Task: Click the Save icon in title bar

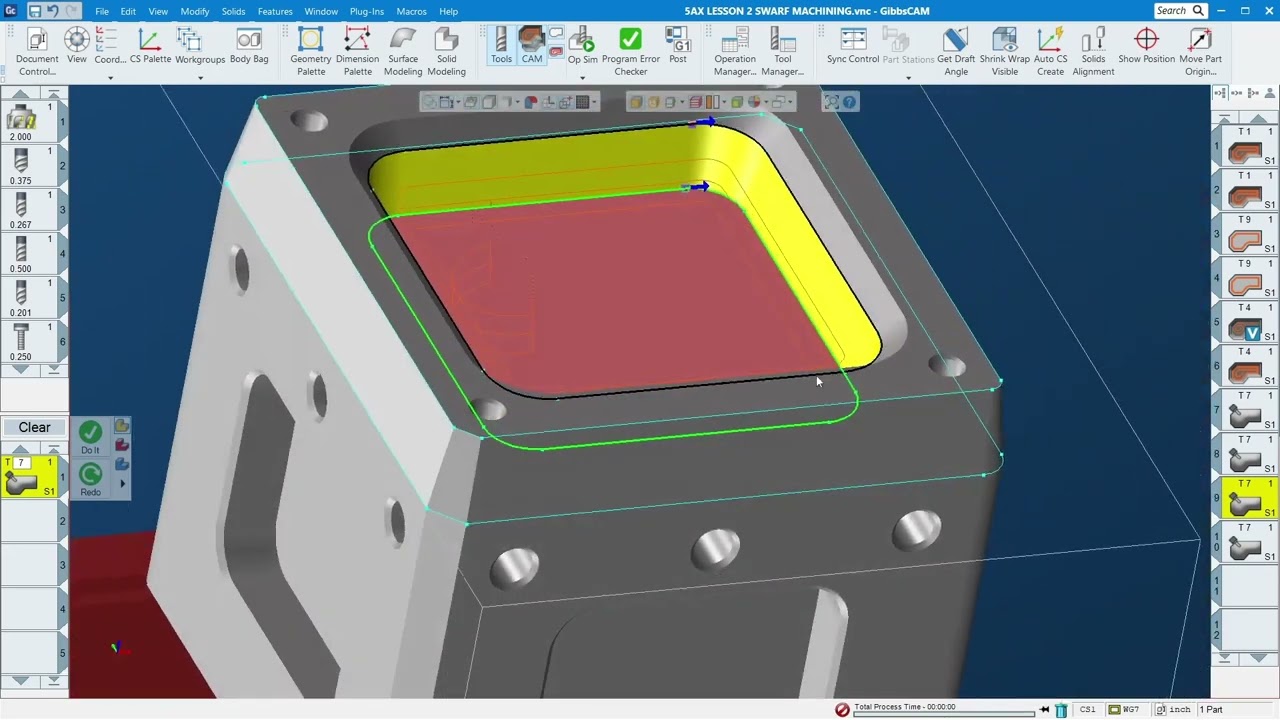Action: (35, 11)
